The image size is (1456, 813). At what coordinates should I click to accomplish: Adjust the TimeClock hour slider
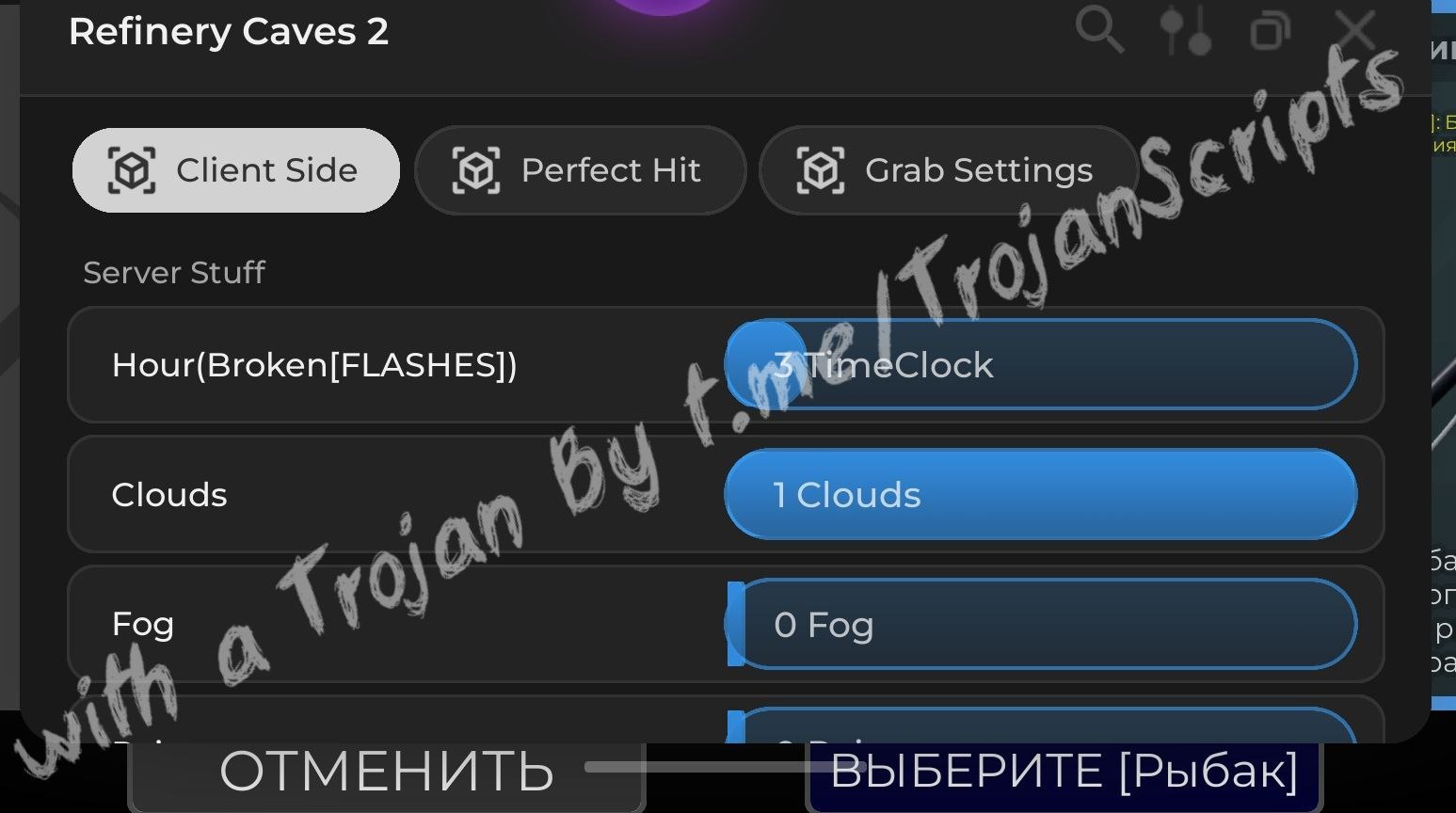[x=1040, y=364]
